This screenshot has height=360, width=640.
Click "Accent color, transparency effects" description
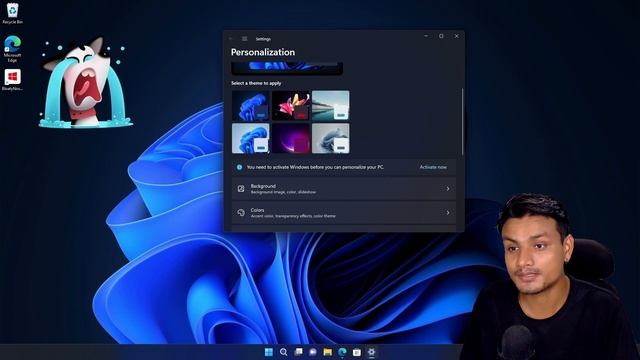pyautogui.click(x=293, y=216)
